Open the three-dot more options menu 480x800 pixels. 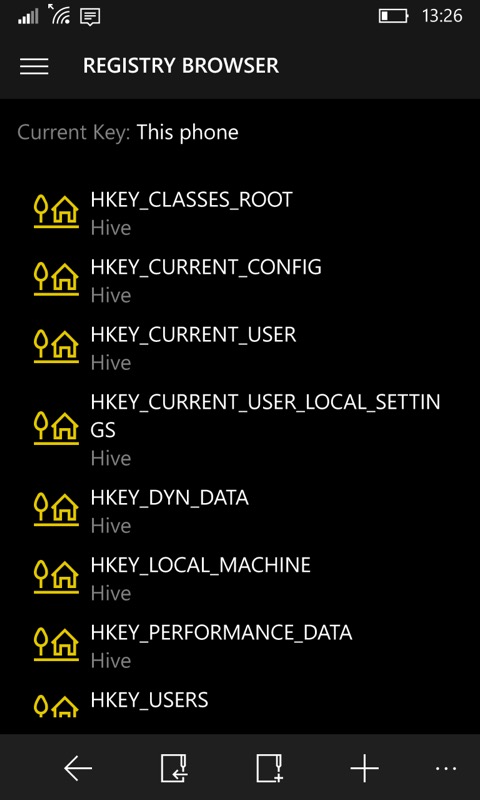tap(446, 768)
